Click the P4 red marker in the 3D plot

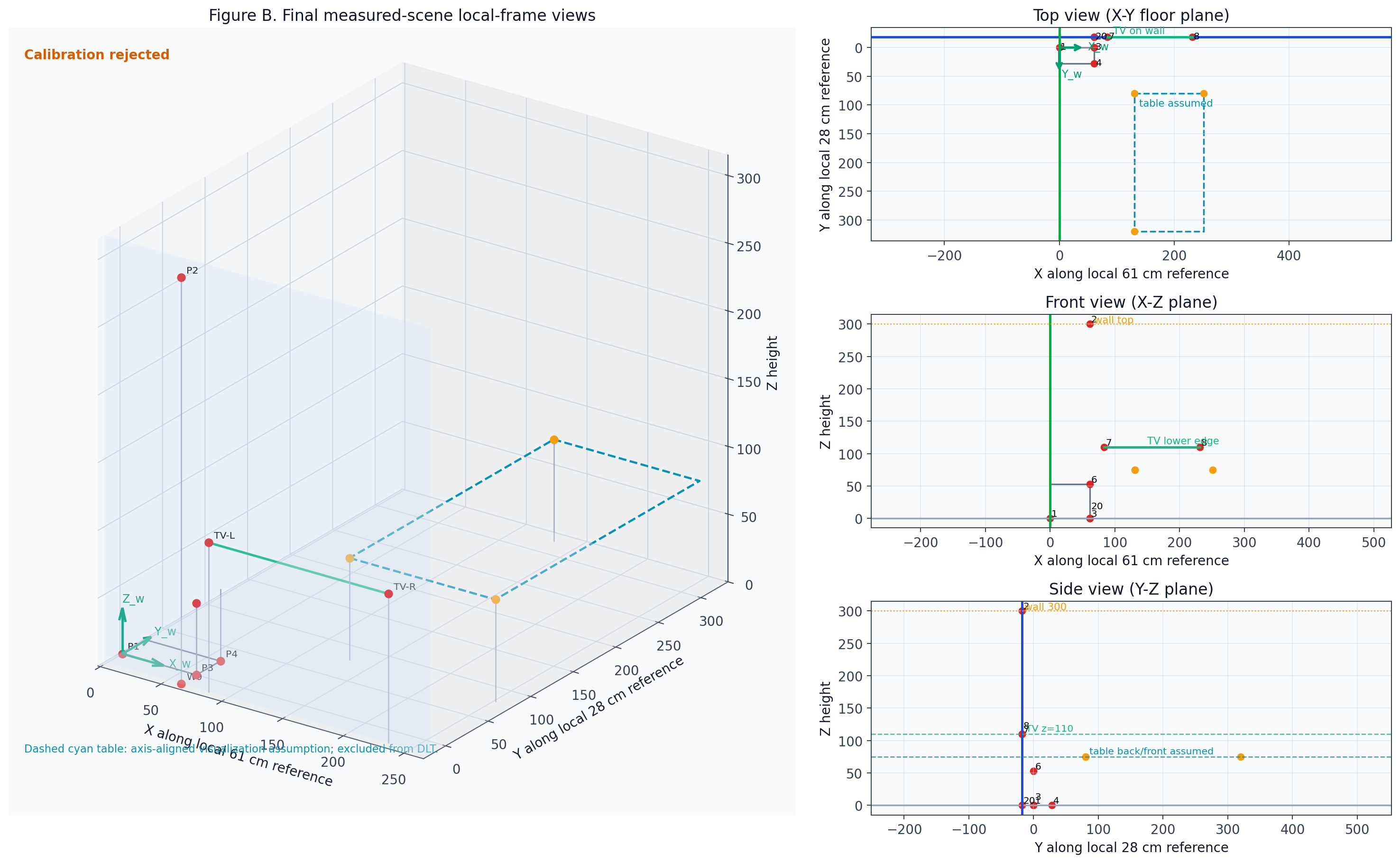(x=221, y=661)
